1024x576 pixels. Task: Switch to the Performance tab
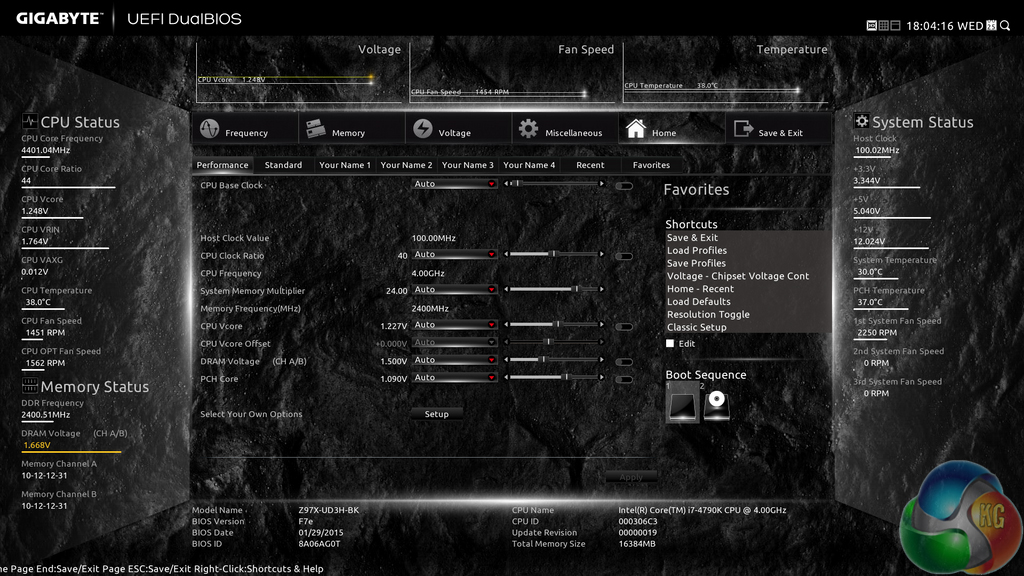coord(223,165)
